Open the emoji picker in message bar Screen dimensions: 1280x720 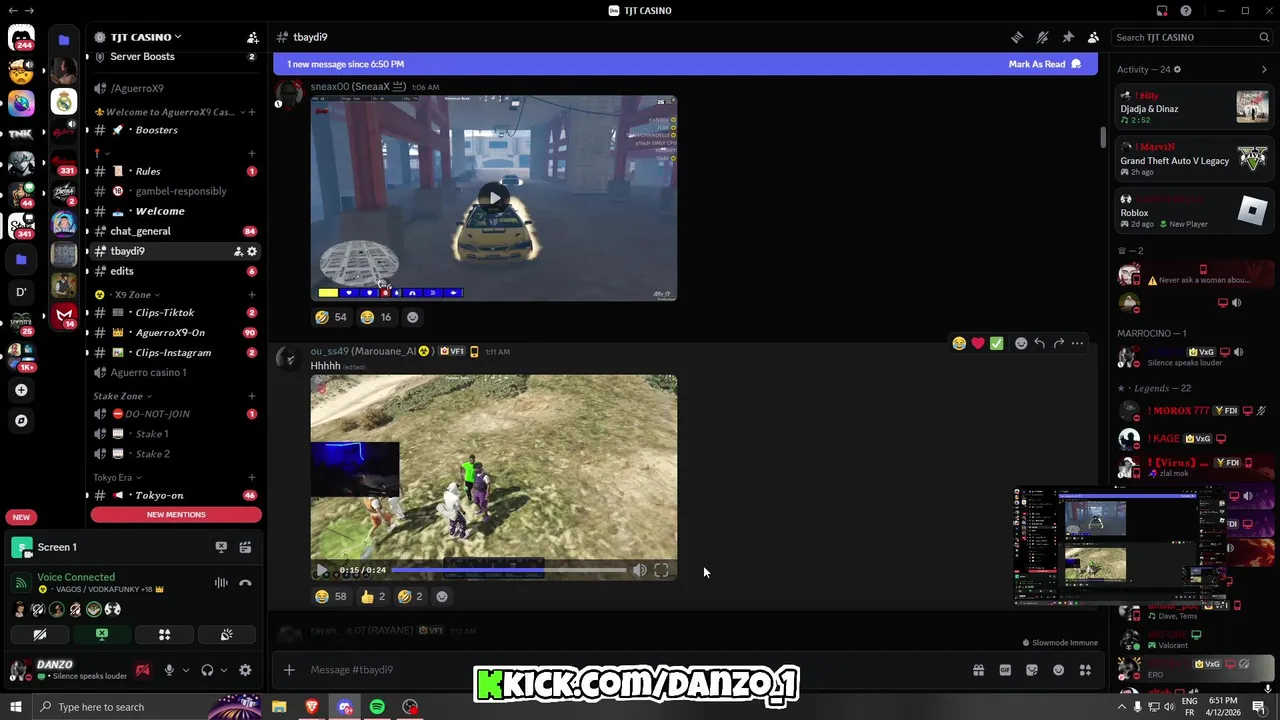point(1058,670)
